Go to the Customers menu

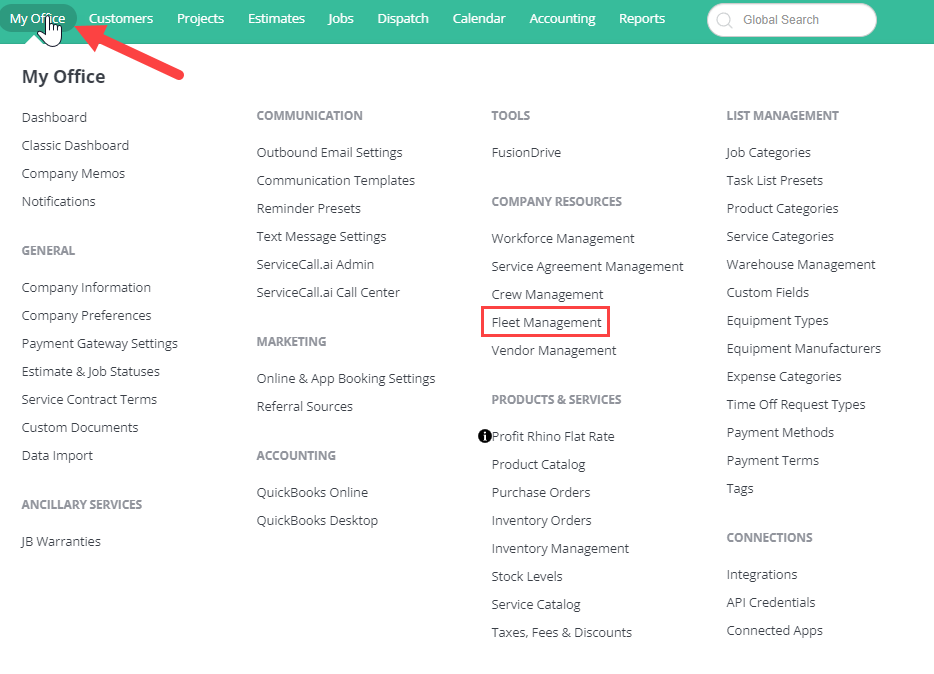click(x=121, y=18)
